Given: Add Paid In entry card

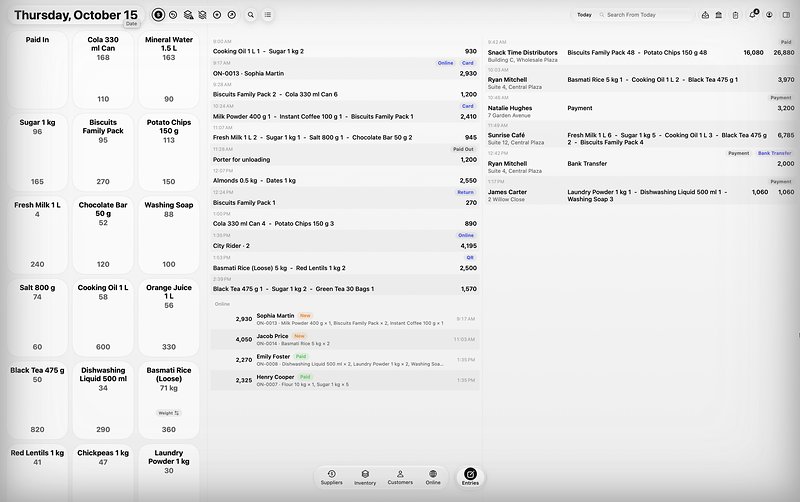Looking at the screenshot, I should tap(37, 69).
